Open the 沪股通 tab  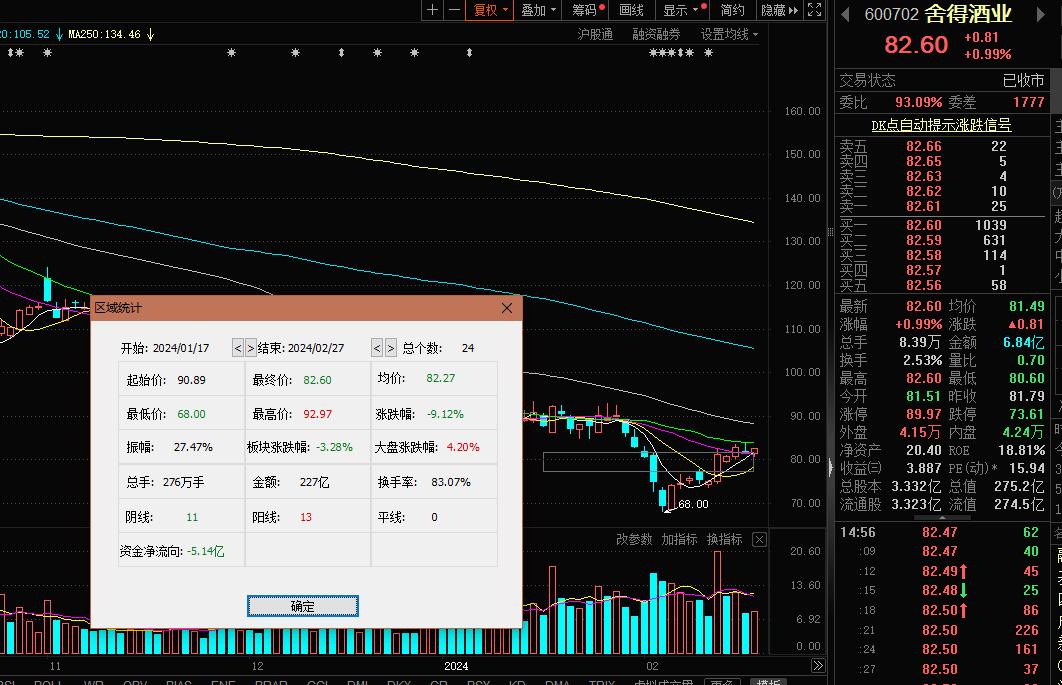click(595, 34)
